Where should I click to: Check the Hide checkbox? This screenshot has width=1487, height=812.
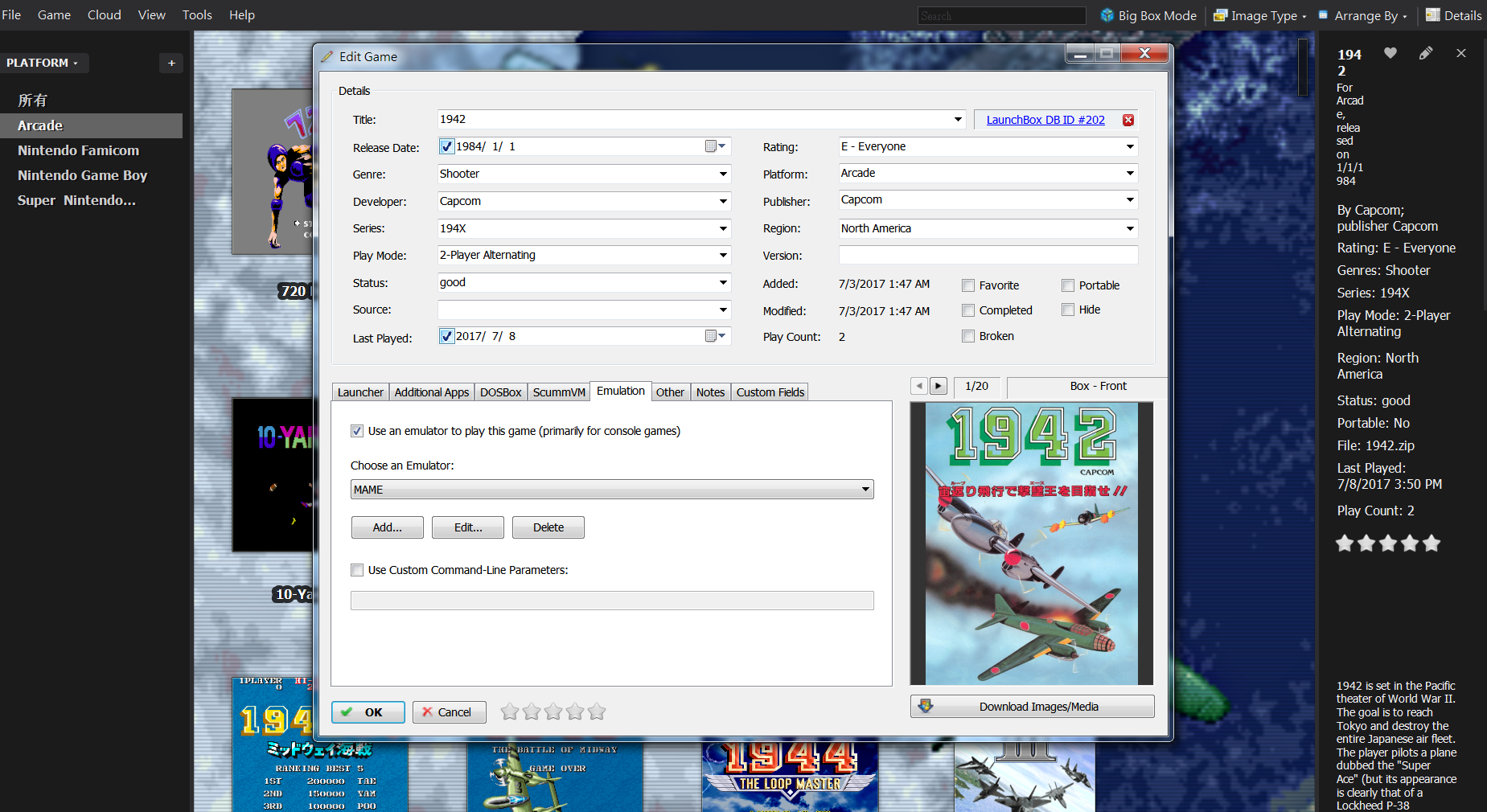point(1068,310)
